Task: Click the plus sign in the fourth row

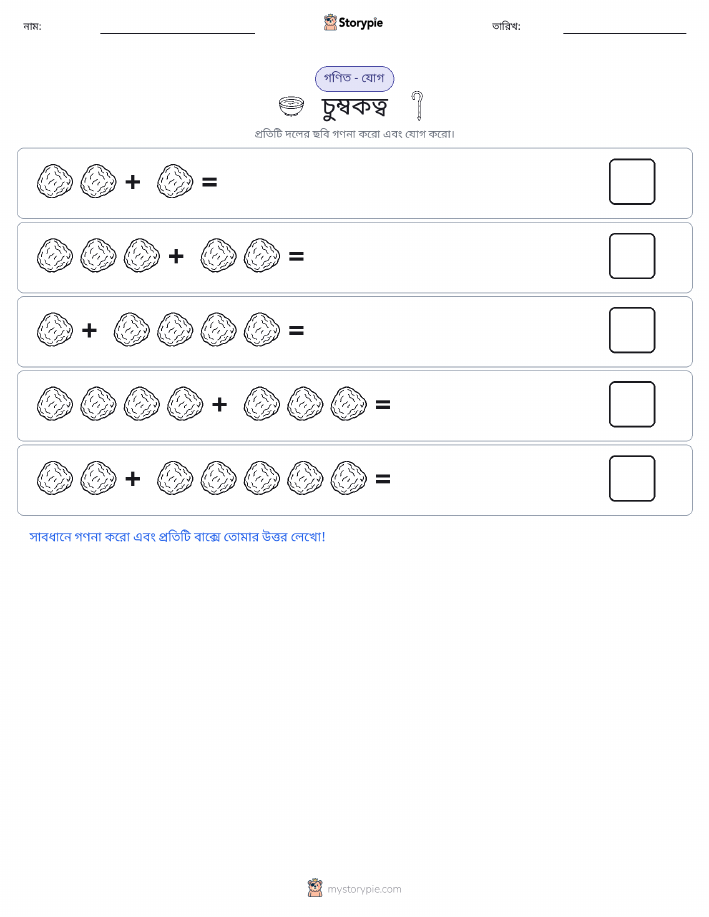Action: pos(219,404)
